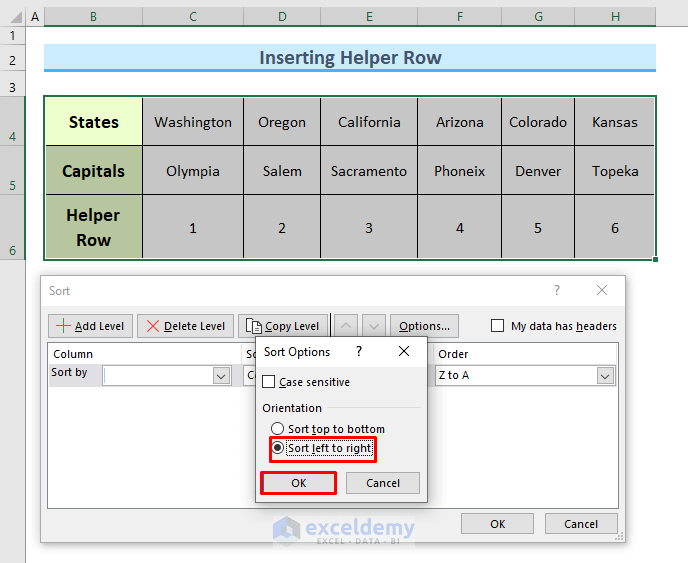Click the Capitals header cell

click(x=93, y=171)
